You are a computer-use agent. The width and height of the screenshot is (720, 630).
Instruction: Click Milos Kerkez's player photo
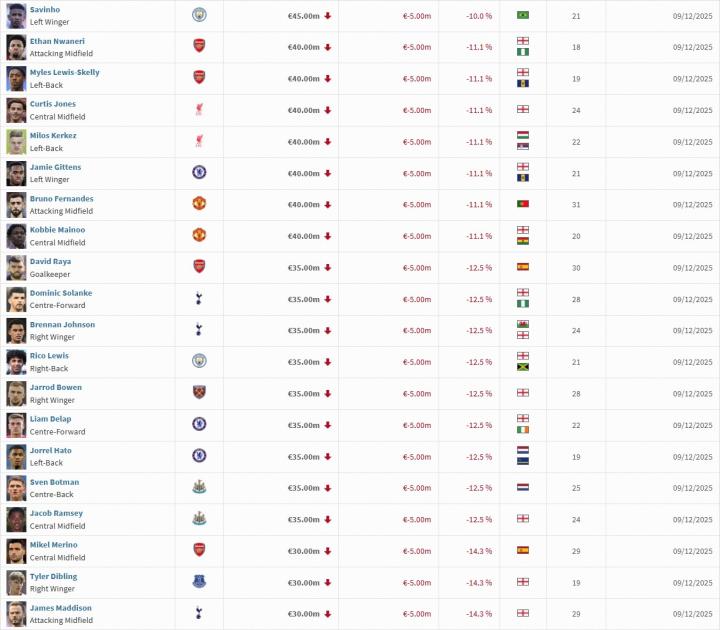click(16, 142)
